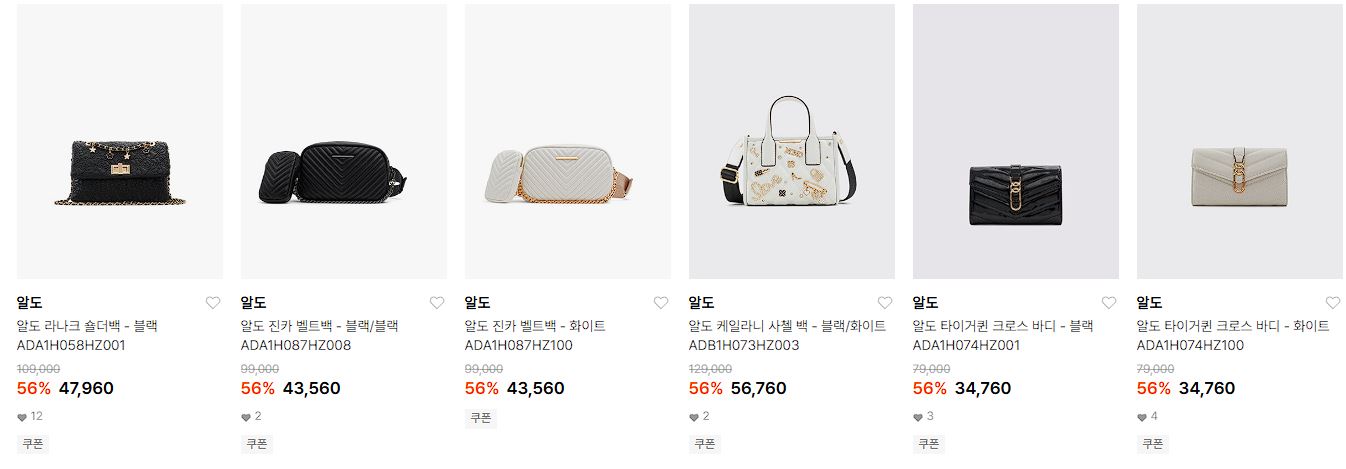Open the white 진카 벨트백 product image

click(x=568, y=141)
